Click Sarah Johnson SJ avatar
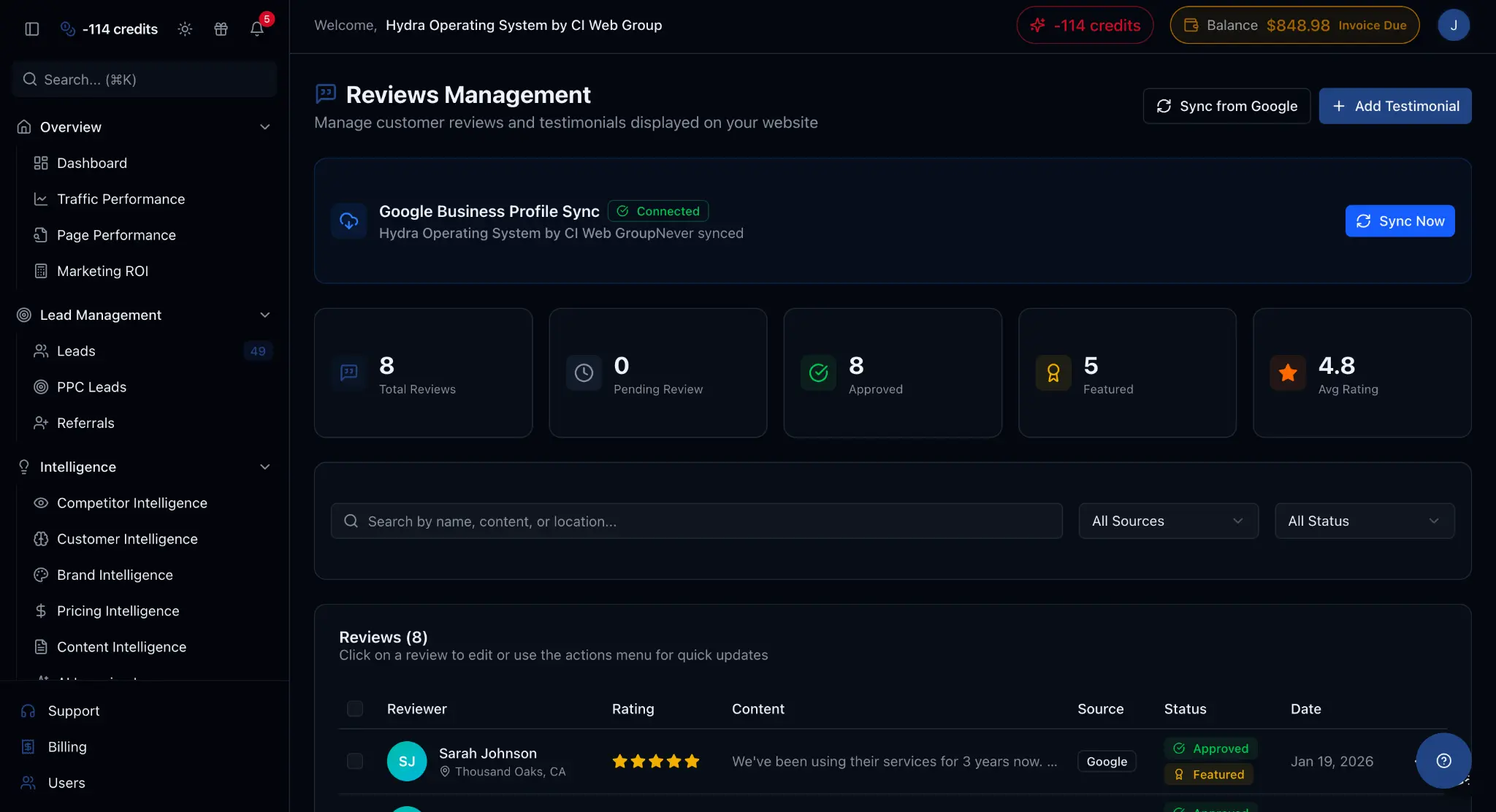The height and width of the screenshot is (812, 1496). click(x=407, y=761)
